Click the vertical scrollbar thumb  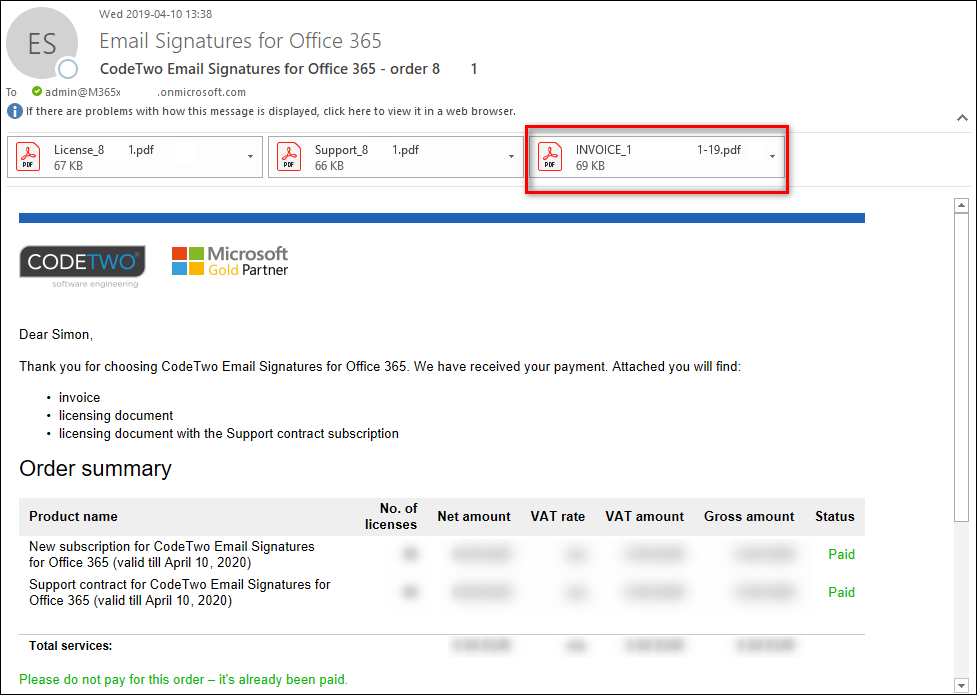[x=961, y=367]
